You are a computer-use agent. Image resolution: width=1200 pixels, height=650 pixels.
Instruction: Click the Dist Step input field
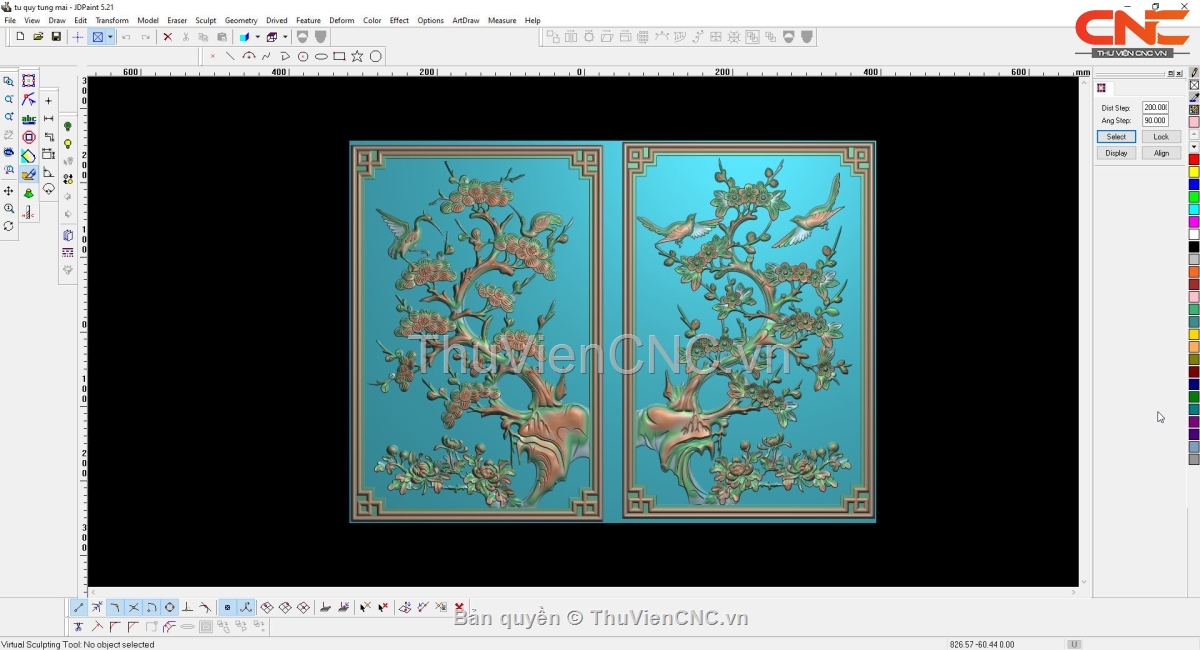(1155, 108)
